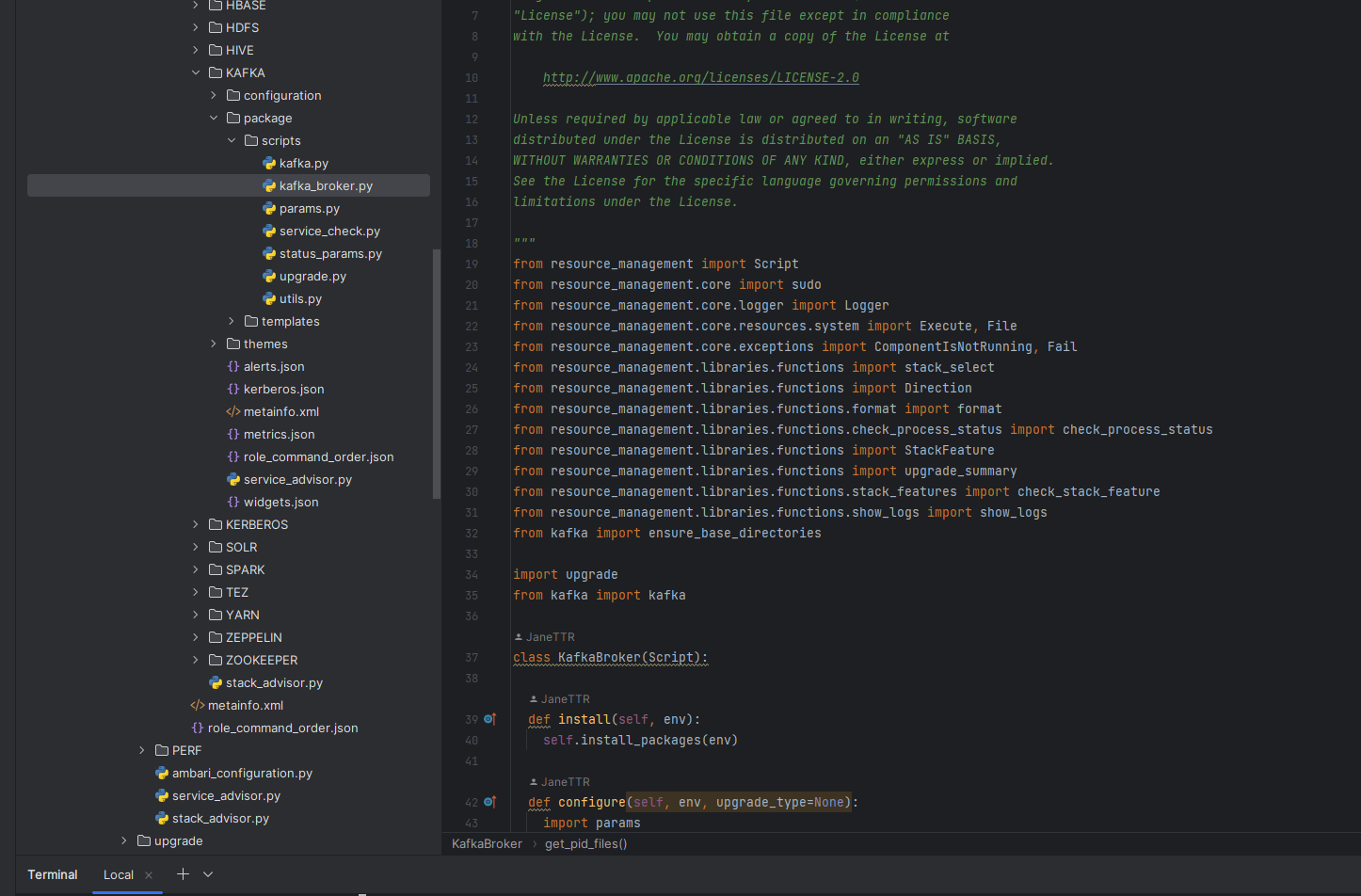Click the Terminal panel title
The width and height of the screenshot is (1361, 896).
click(53, 874)
